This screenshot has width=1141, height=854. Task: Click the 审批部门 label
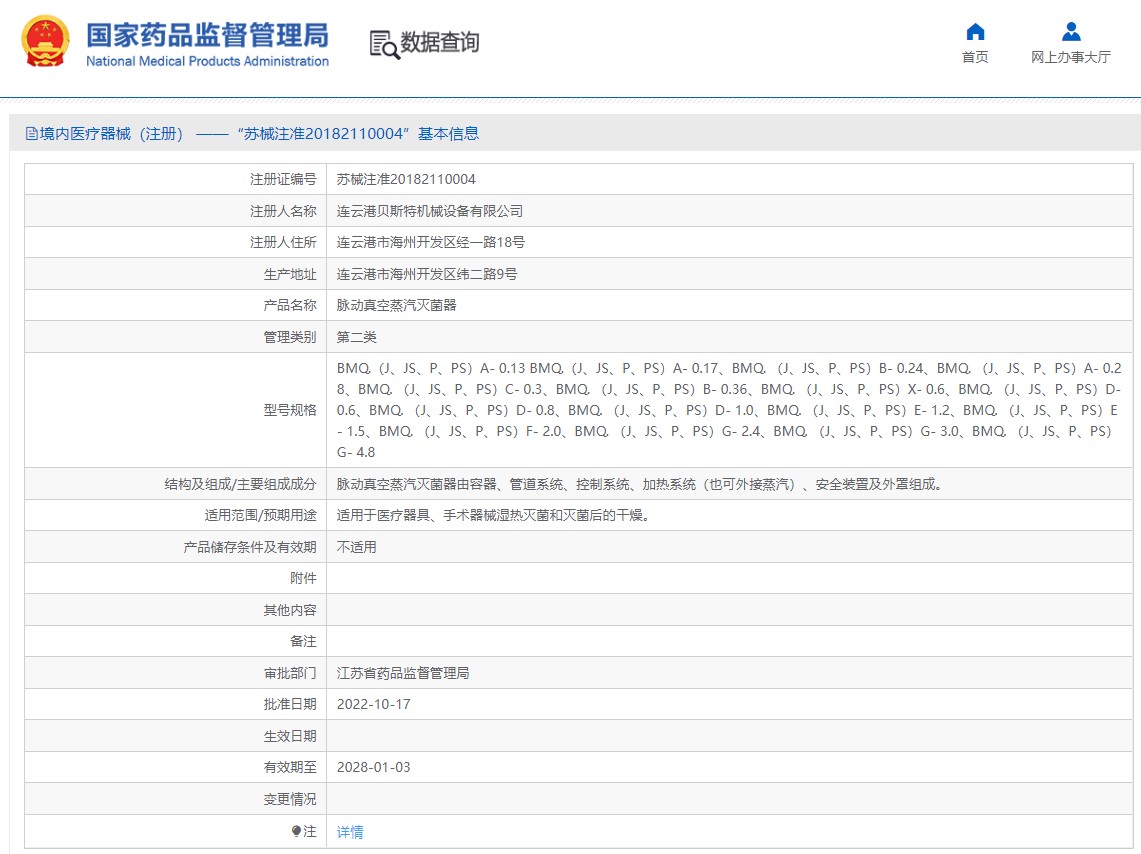pyautogui.click(x=290, y=673)
